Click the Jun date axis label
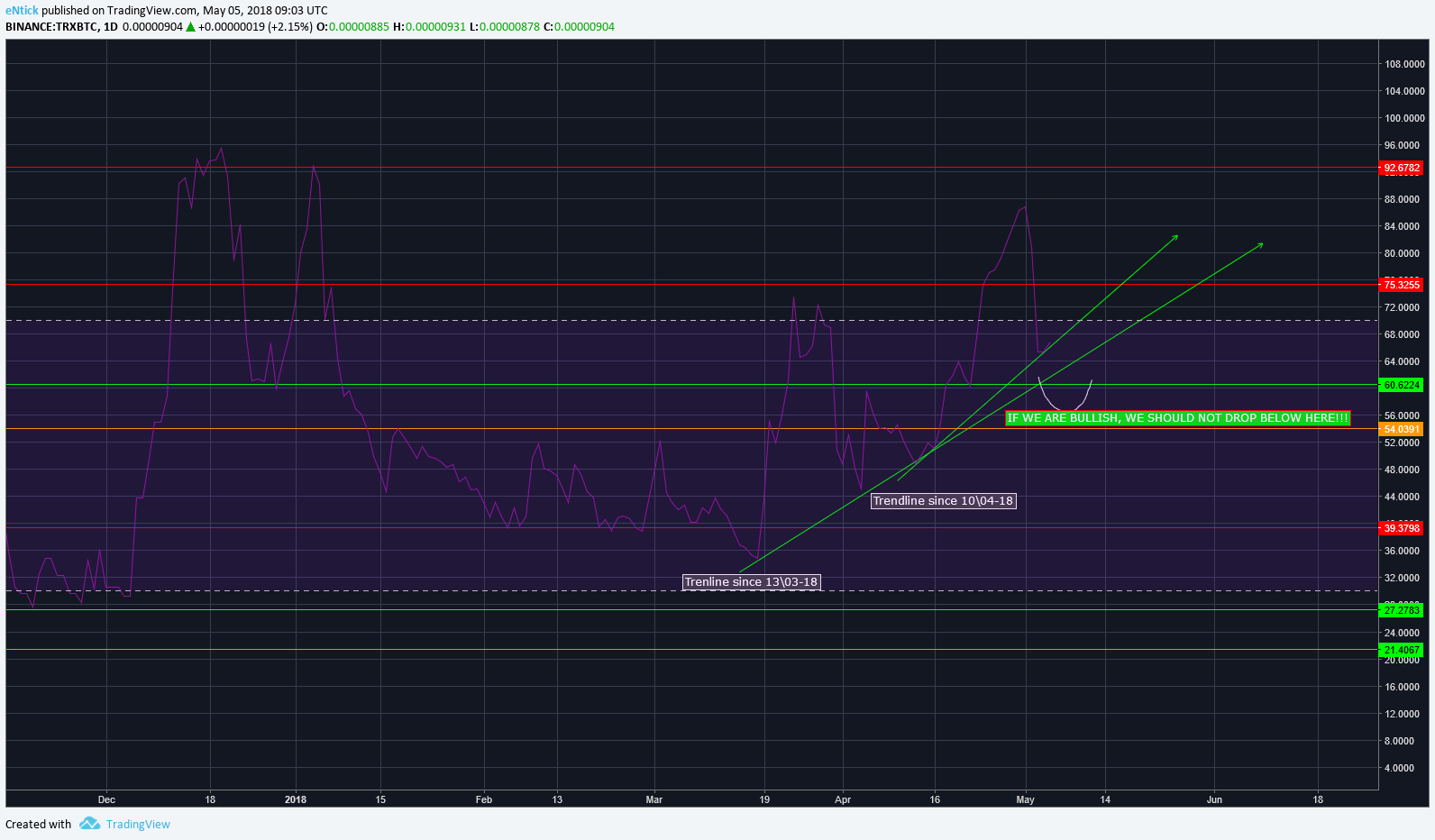Screen dimensions: 1435x840 [1214, 799]
